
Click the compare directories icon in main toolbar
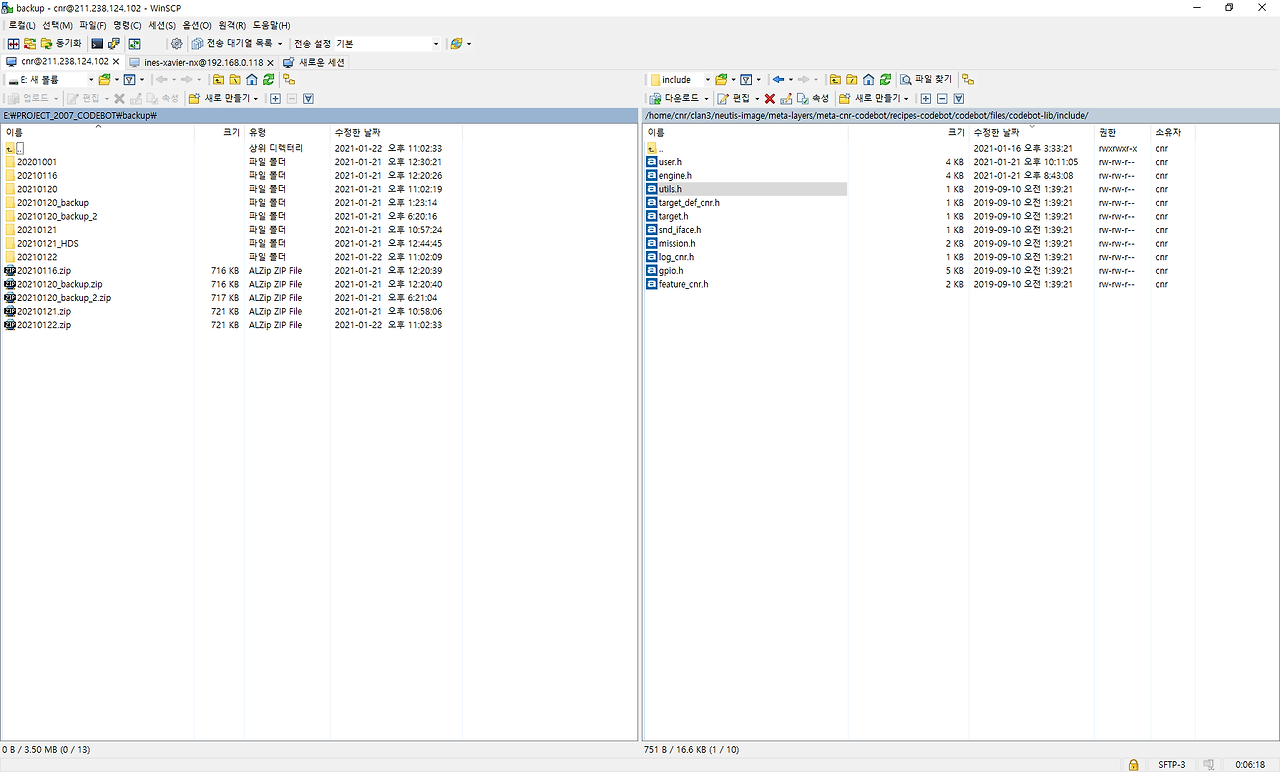[x=14, y=44]
